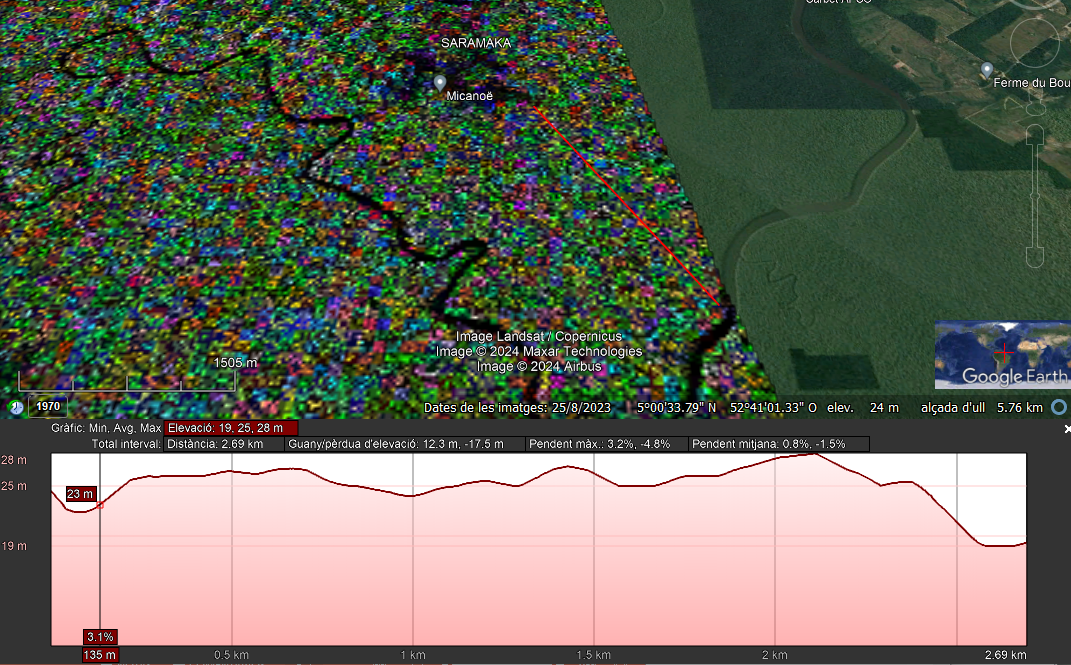Click the 23 m elevation marker on graph
The width and height of the screenshot is (1071, 665).
coord(81,494)
